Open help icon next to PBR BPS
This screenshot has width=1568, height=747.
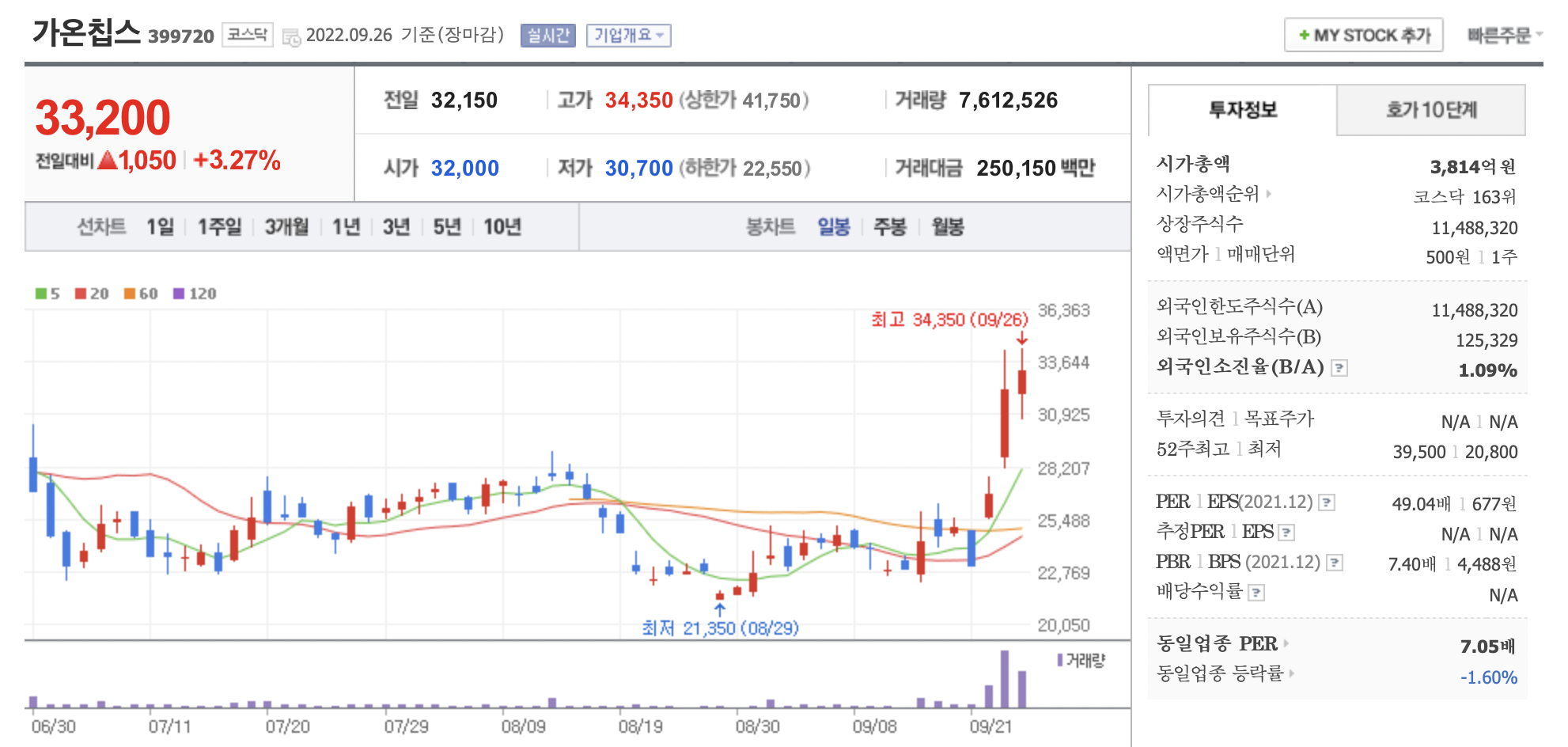[x=1335, y=563]
